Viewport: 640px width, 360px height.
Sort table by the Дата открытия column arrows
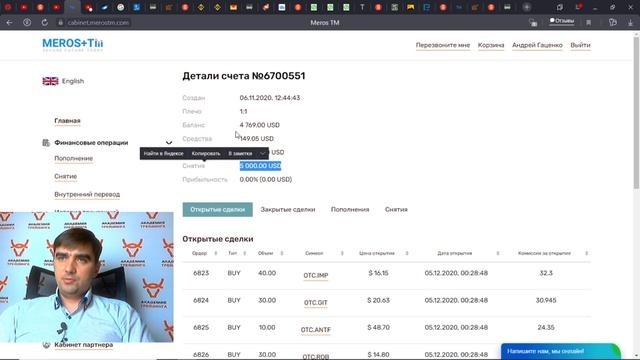click(498, 253)
